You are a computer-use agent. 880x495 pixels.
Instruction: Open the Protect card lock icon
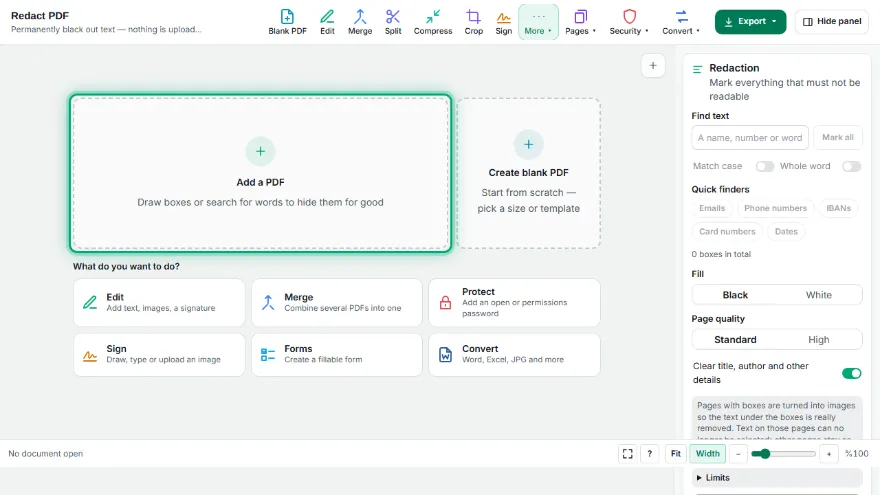pyautogui.click(x=446, y=302)
